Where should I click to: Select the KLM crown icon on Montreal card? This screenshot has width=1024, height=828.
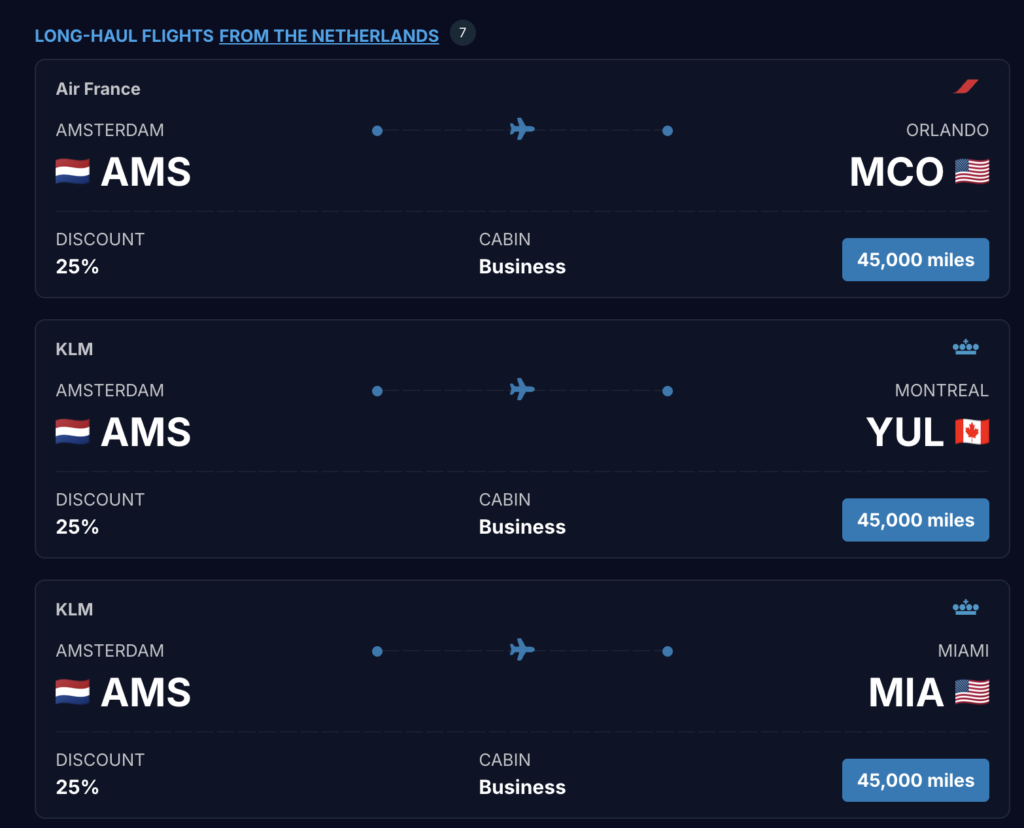(966, 346)
